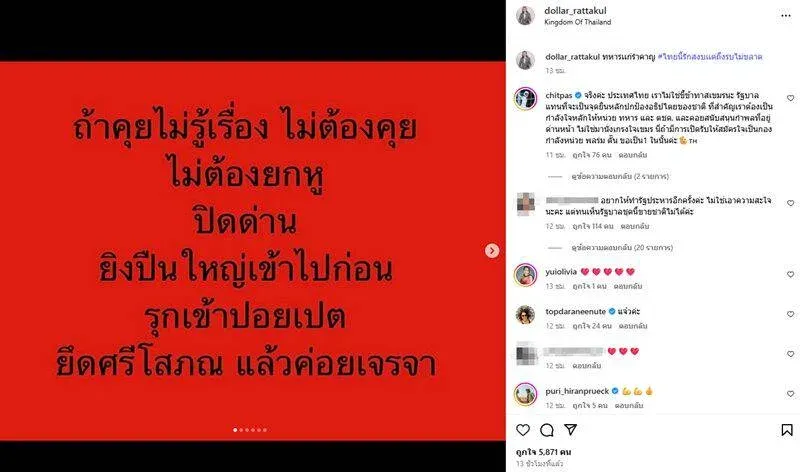Open puri_hiranprueck avatar

526,394
